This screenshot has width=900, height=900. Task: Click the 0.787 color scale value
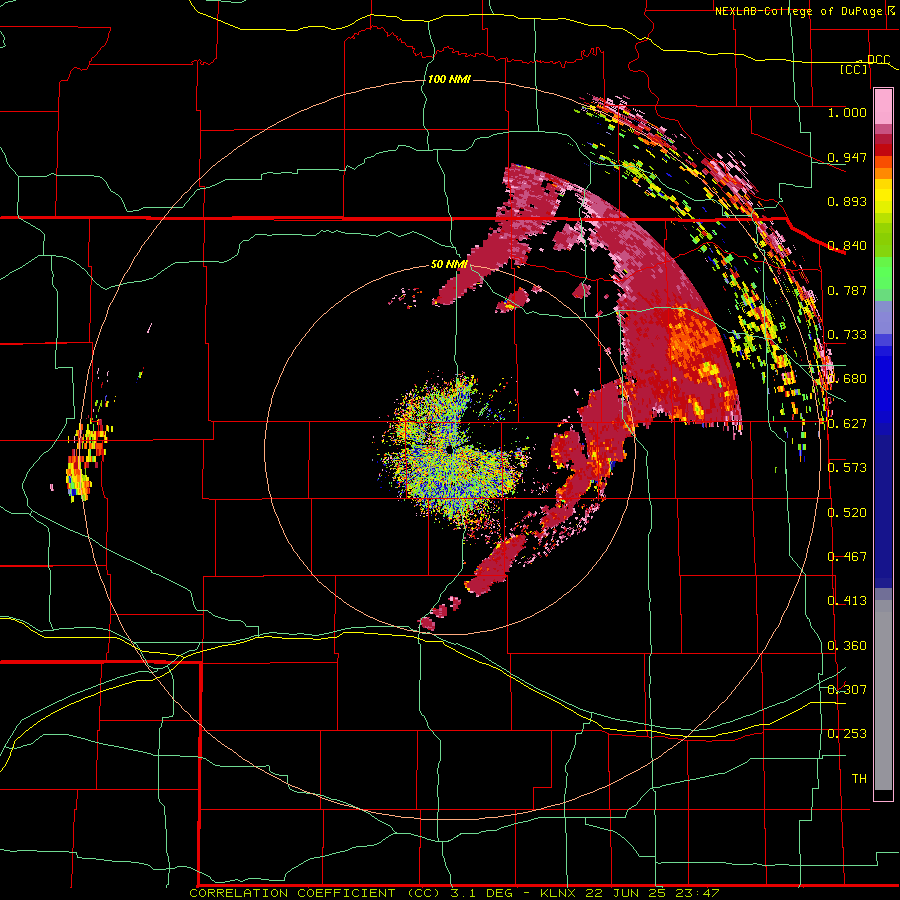pos(847,290)
